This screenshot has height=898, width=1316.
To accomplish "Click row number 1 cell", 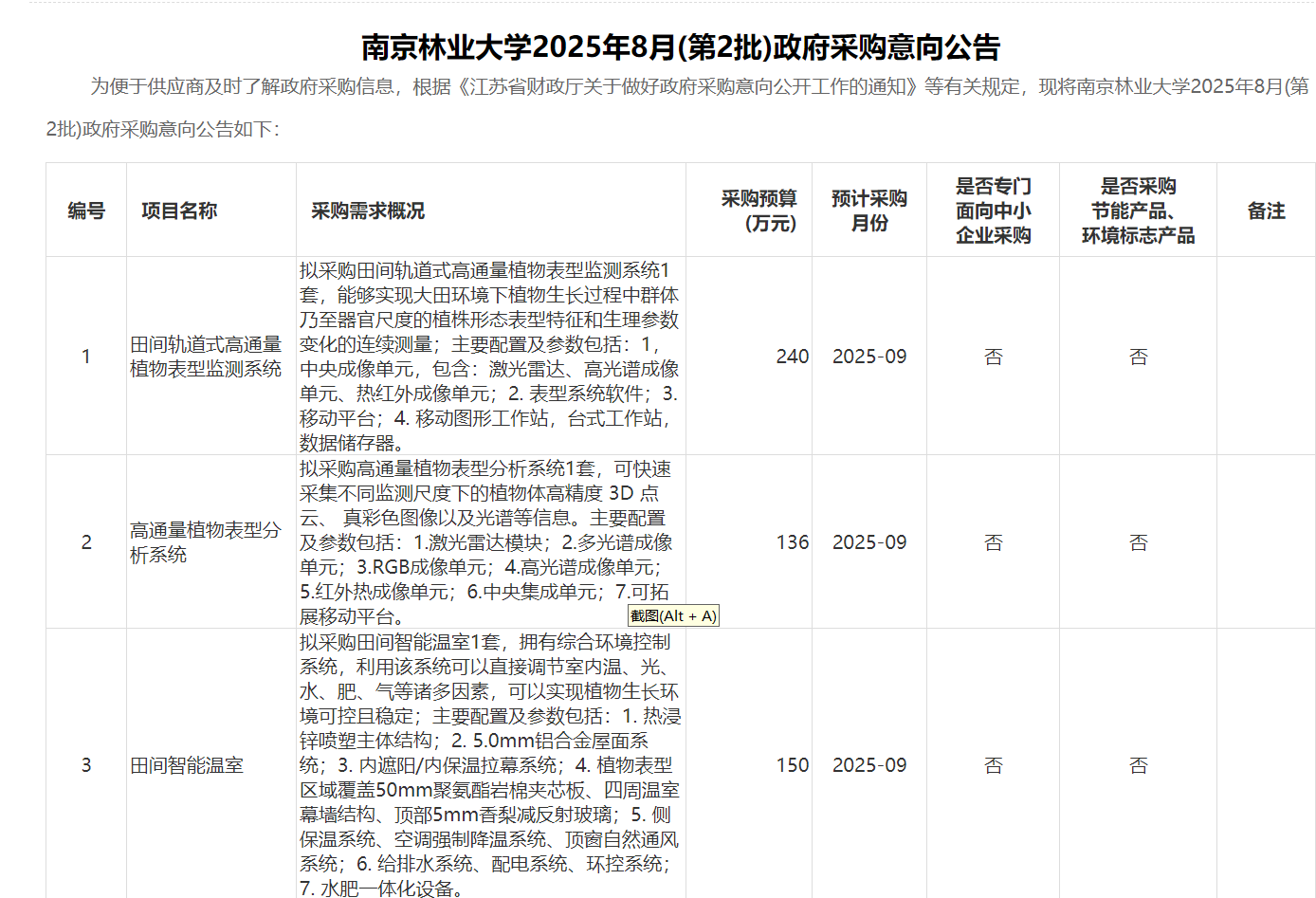I will 86,357.
